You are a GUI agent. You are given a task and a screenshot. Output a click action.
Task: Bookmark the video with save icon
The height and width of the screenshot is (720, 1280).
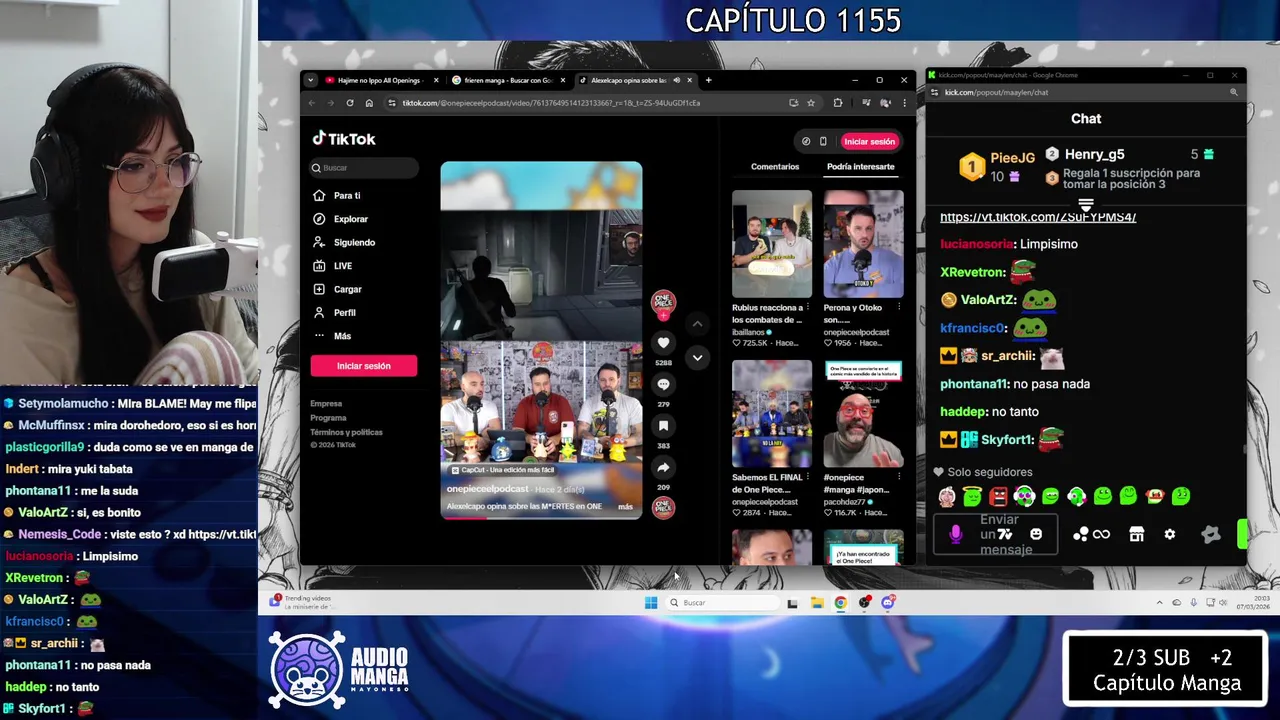click(x=663, y=427)
